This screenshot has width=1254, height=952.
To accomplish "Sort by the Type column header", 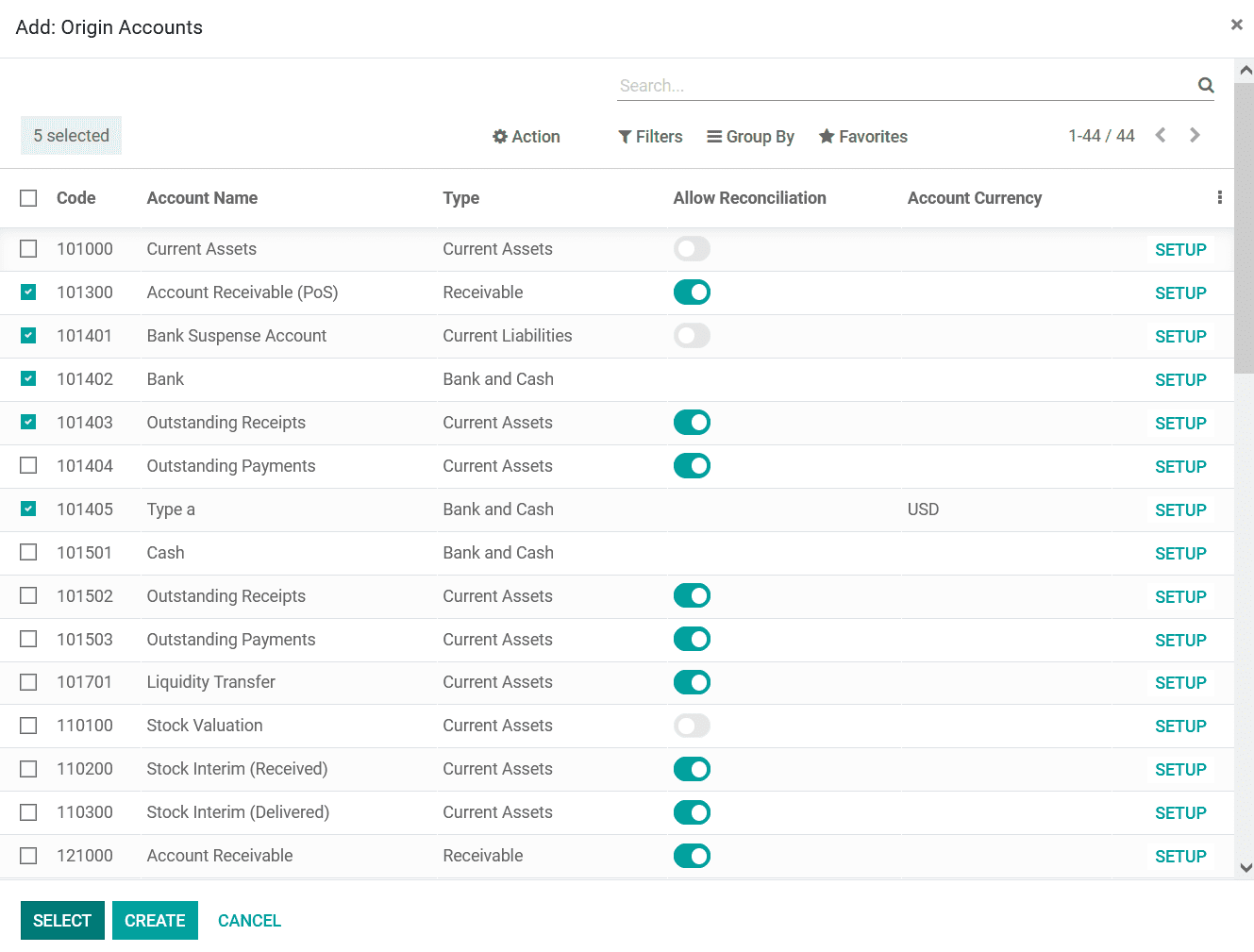I will 461,198.
